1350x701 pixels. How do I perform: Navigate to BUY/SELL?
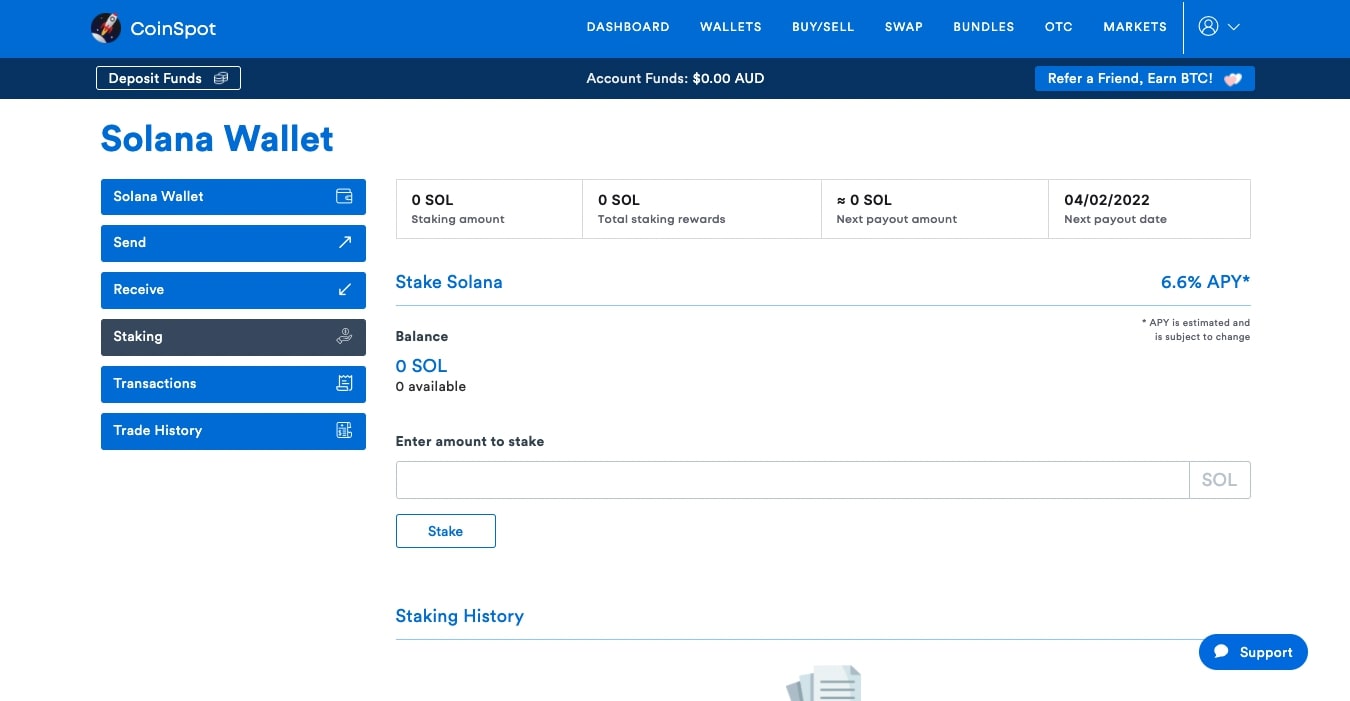[x=823, y=27]
